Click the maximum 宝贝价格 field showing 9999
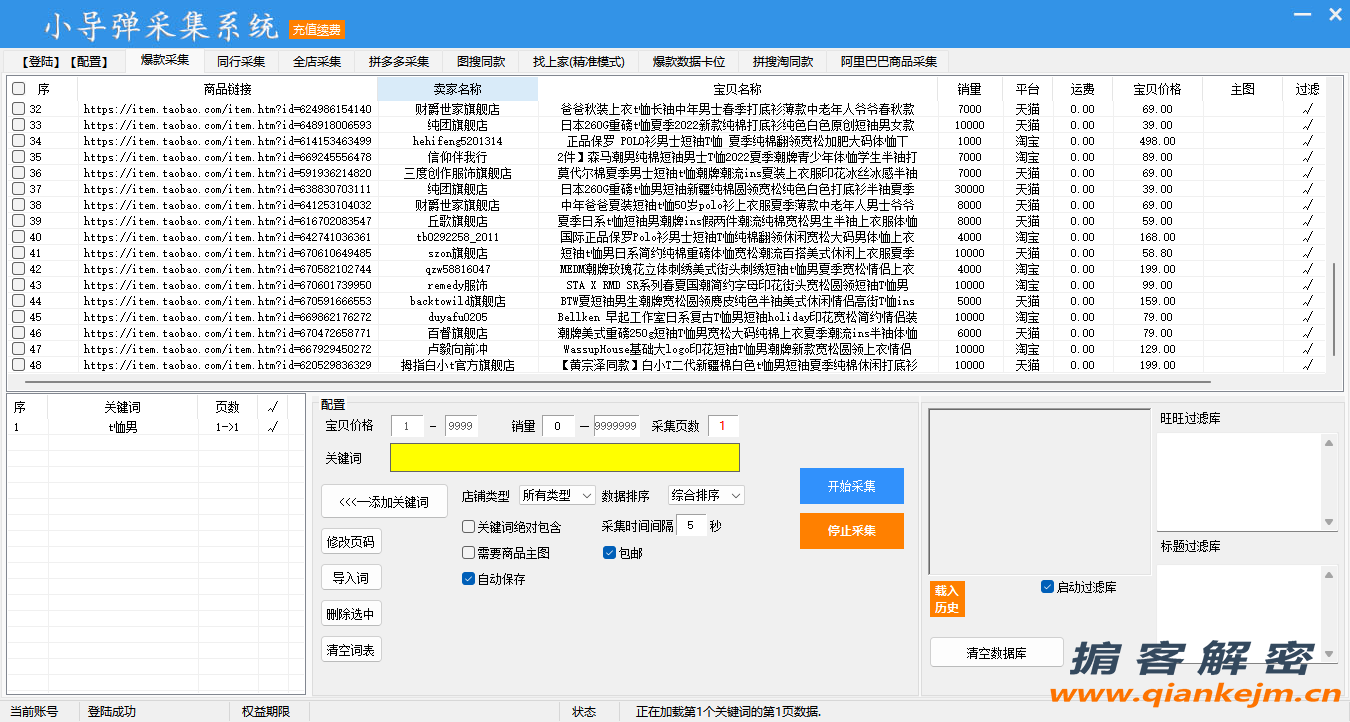Image resolution: width=1350 pixels, height=722 pixels. 461,427
